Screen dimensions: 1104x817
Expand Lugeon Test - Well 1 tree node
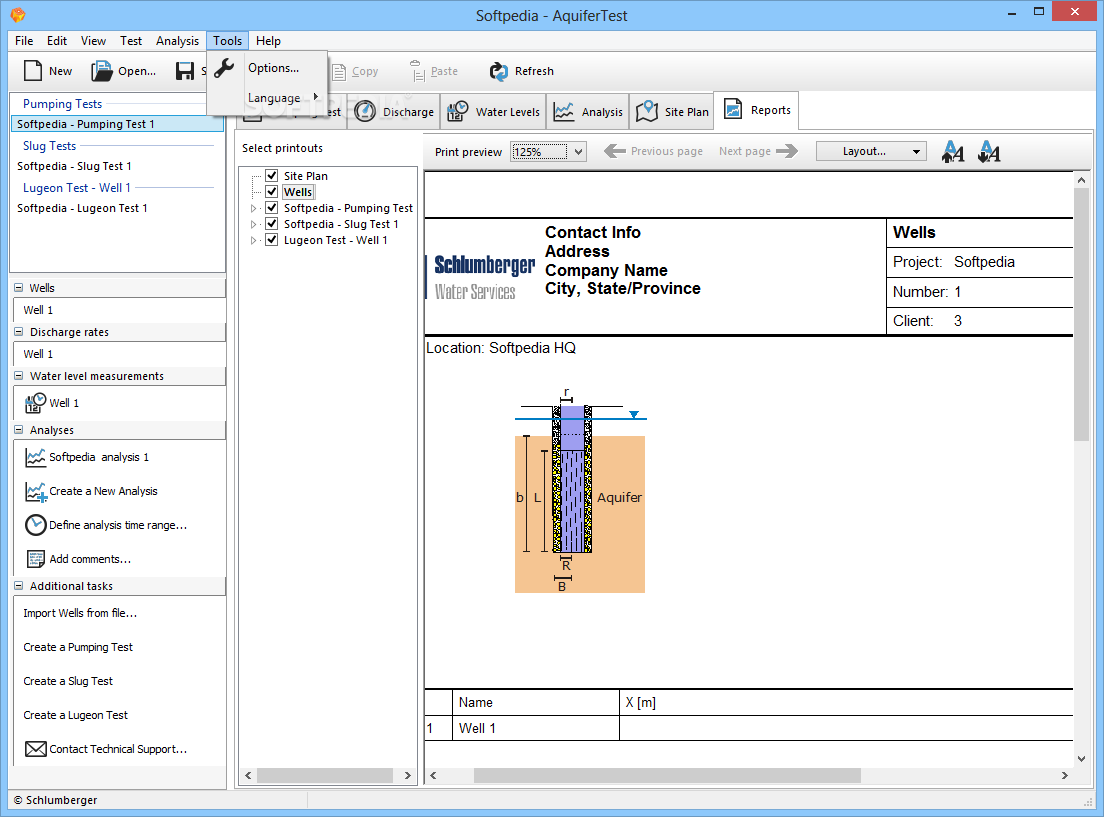[x=253, y=240]
